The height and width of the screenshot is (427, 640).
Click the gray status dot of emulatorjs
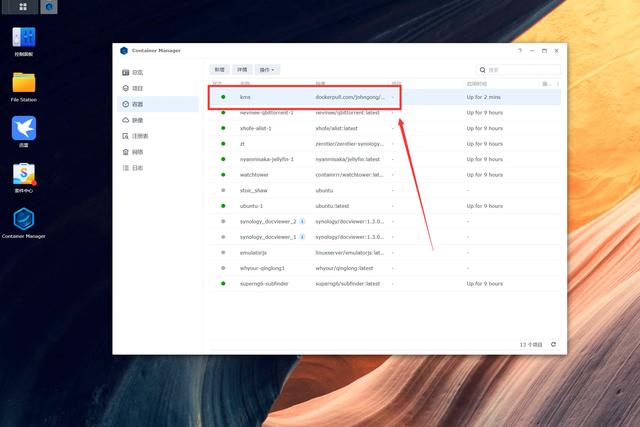pos(223,252)
